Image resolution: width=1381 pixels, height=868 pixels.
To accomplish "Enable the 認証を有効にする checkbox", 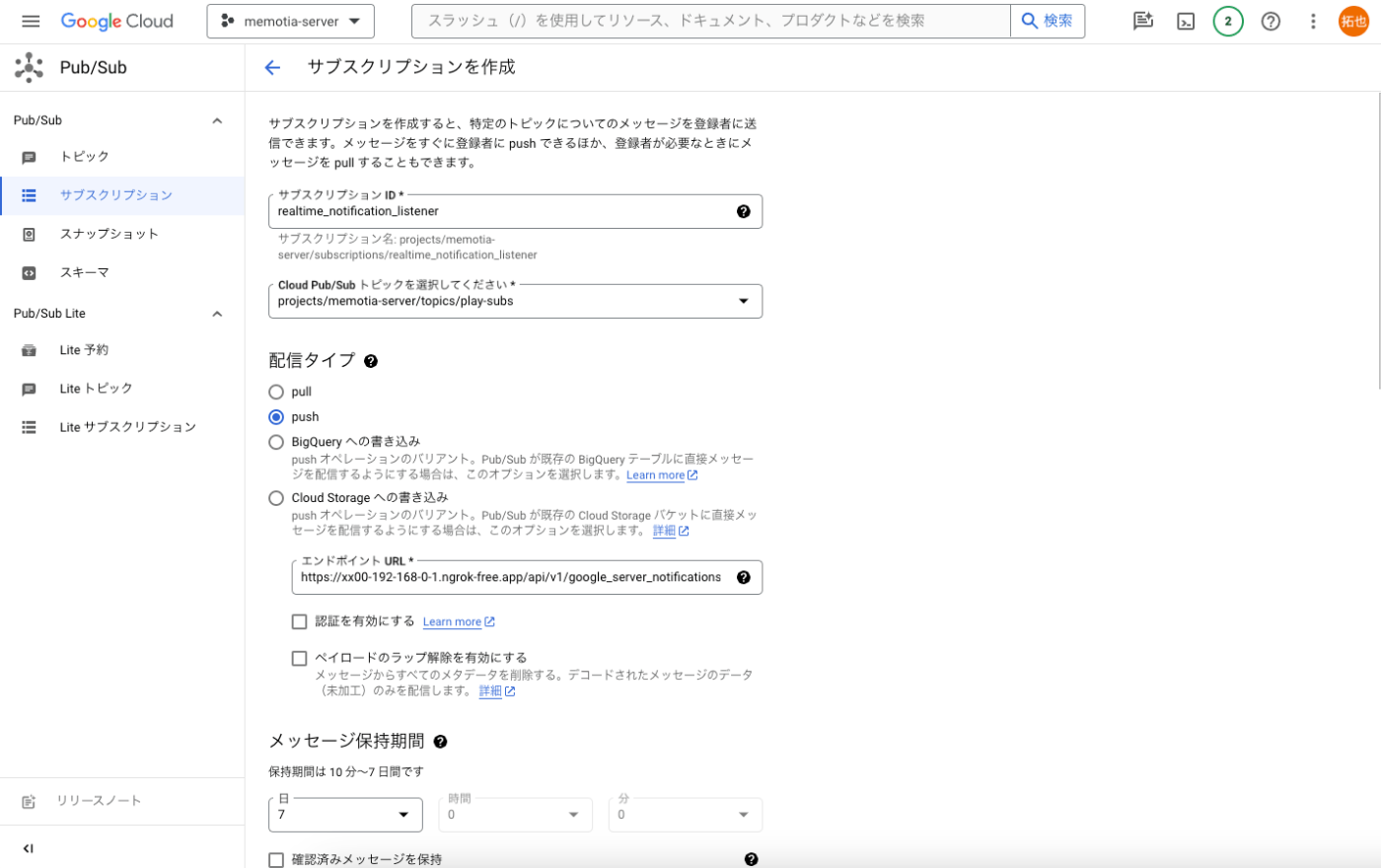I will (300, 621).
